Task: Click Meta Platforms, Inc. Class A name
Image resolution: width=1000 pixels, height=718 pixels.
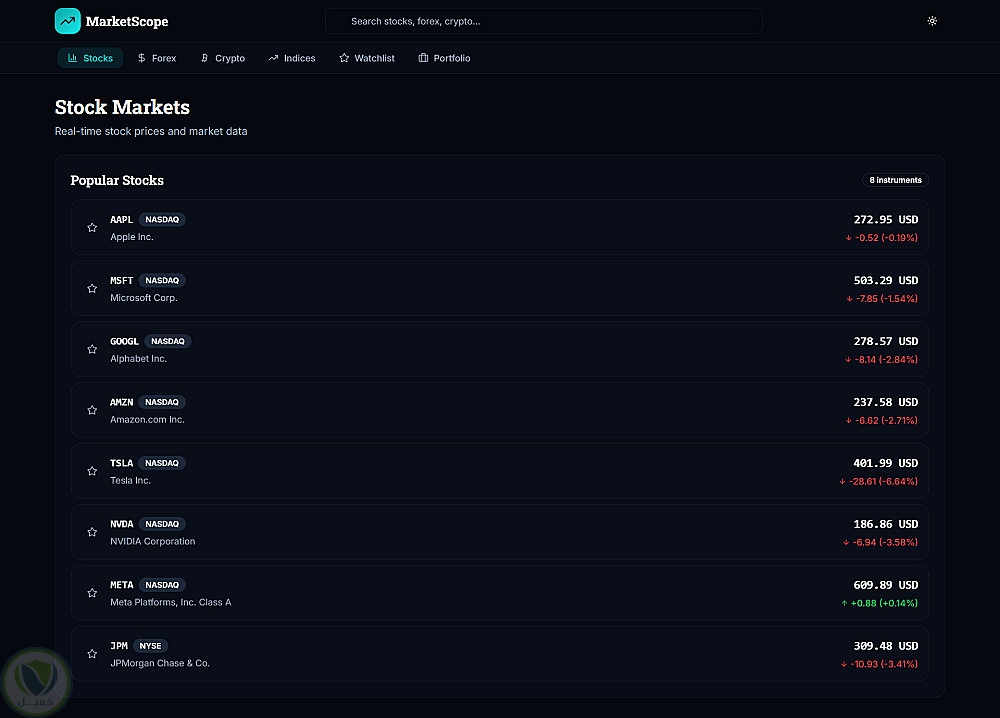Action: pos(170,602)
